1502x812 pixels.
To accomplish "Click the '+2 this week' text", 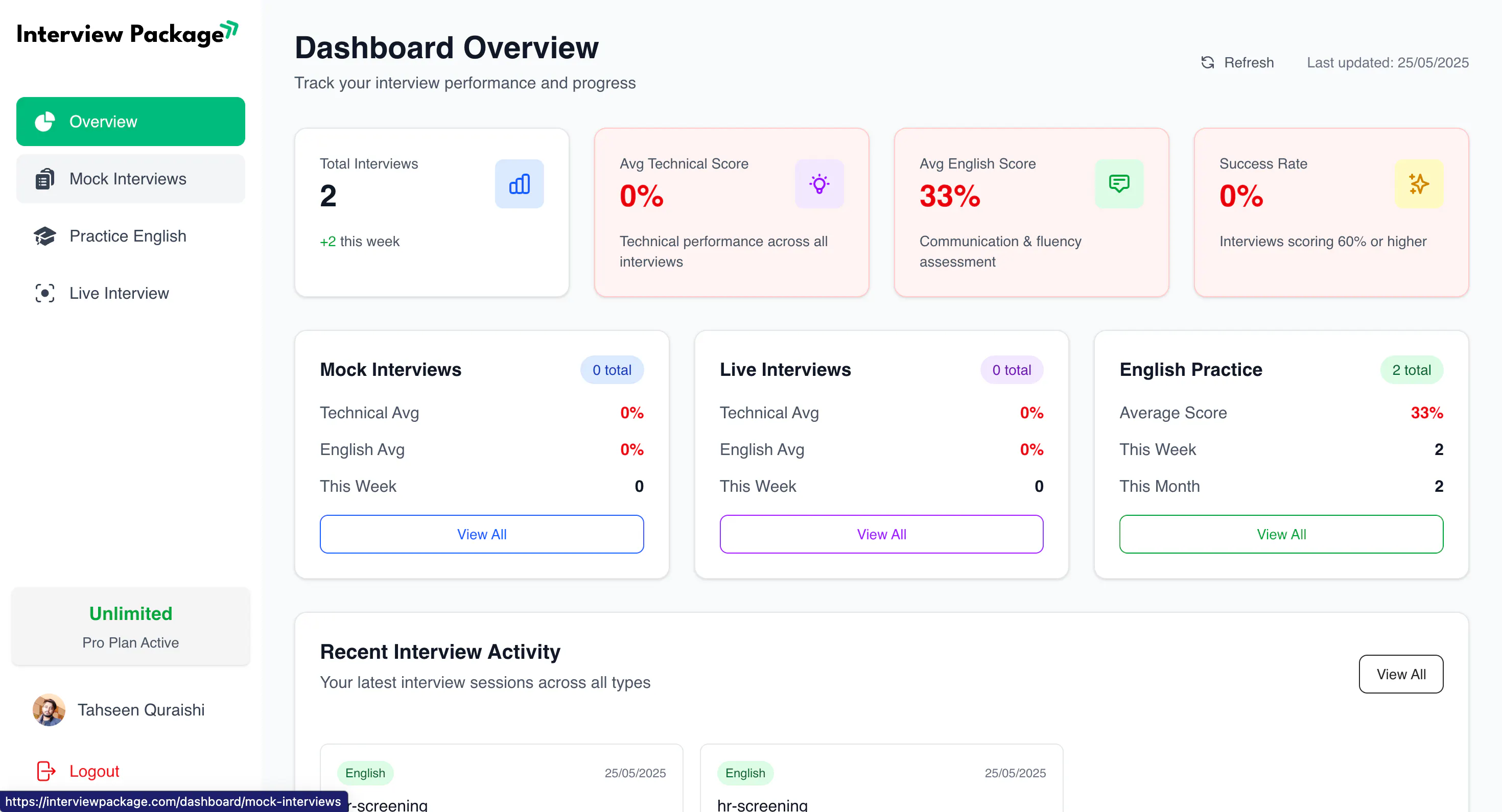I will click(360, 242).
